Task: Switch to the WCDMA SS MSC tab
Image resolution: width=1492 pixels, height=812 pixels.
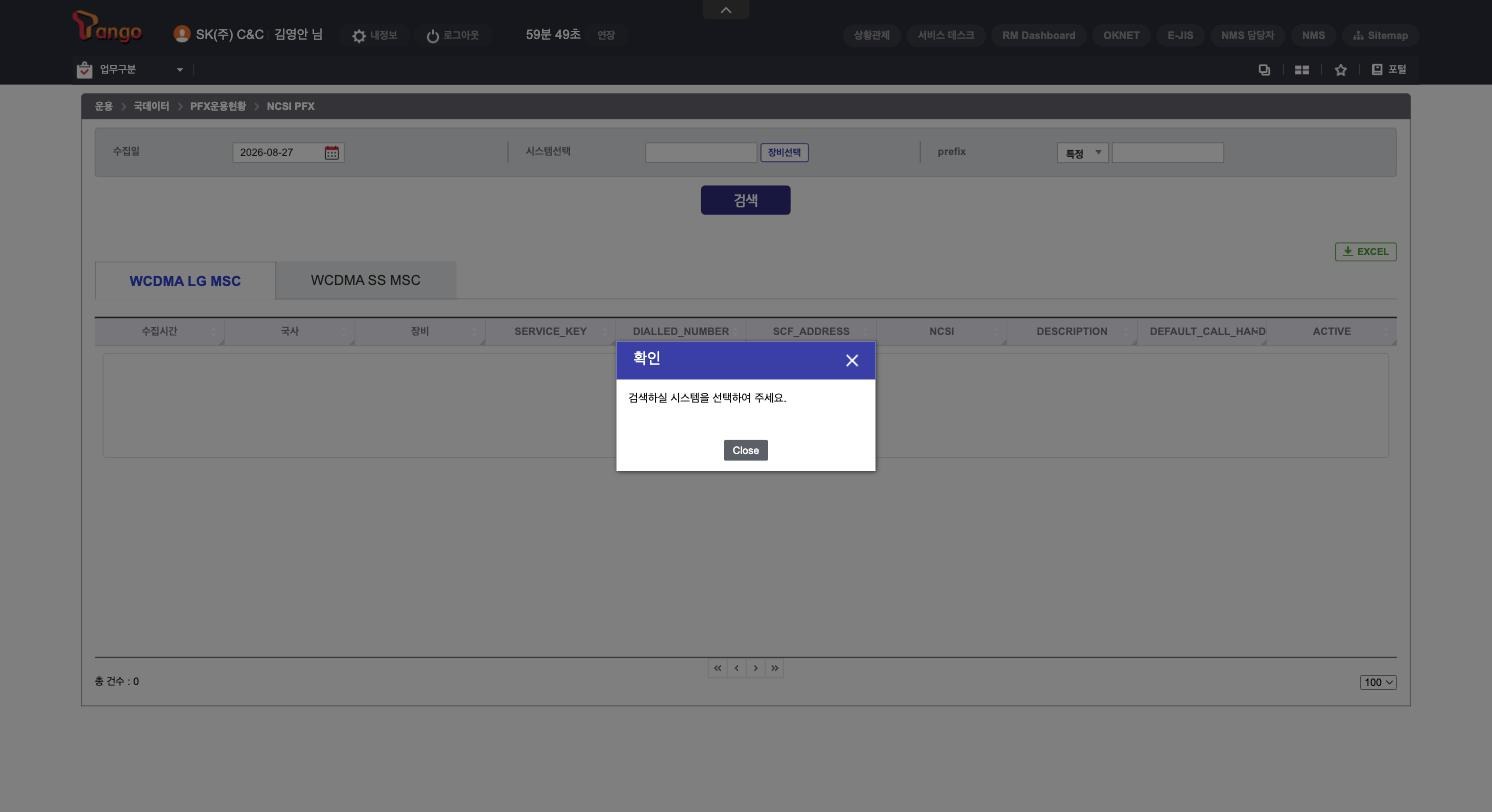Action: (366, 280)
